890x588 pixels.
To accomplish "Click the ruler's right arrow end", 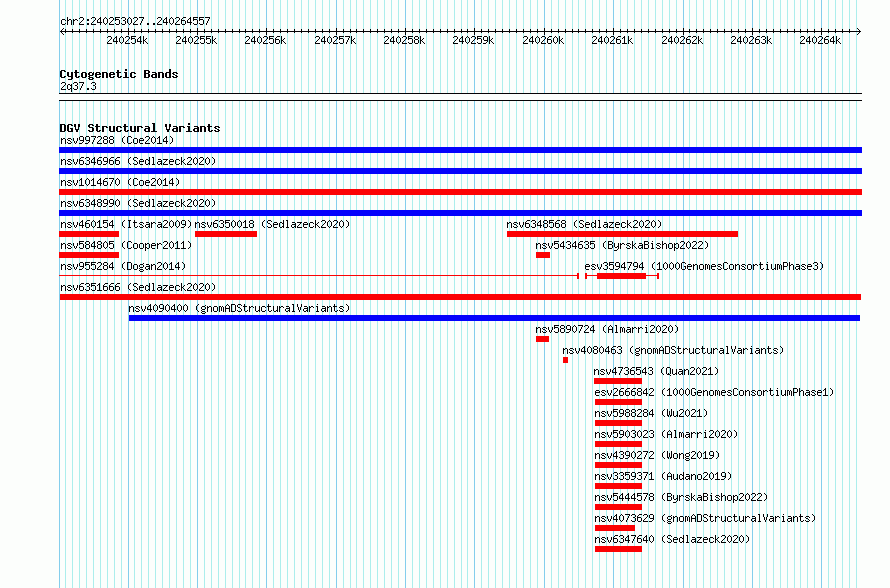I will (859, 31).
